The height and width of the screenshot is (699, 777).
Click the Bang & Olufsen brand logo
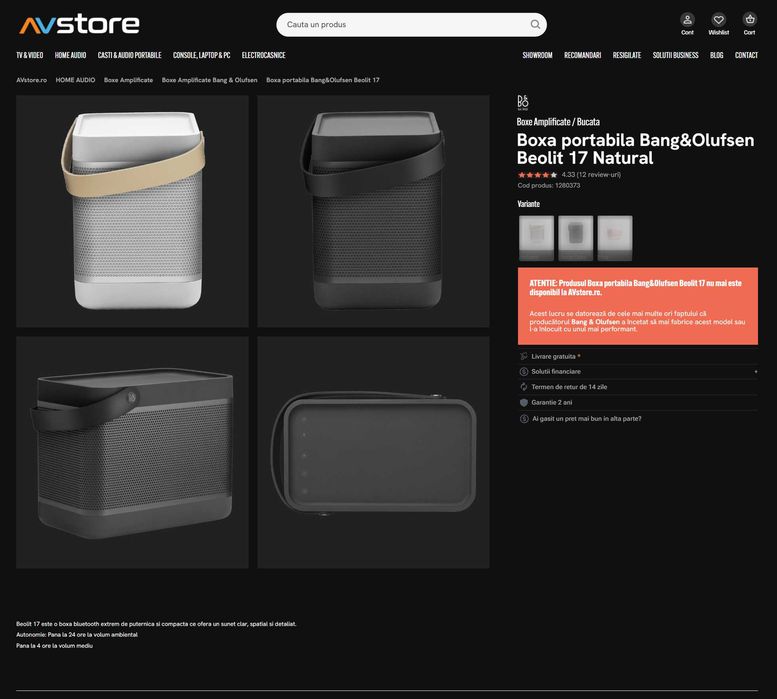pos(523,103)
